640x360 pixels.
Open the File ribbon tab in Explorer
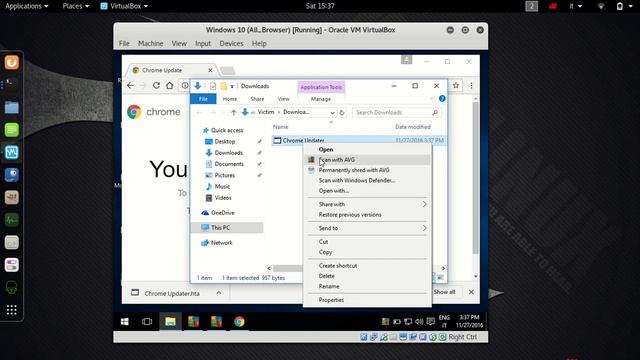(x=203, y=99)
